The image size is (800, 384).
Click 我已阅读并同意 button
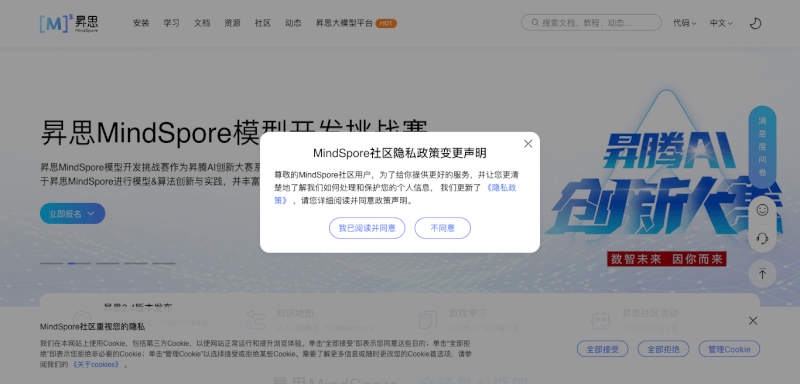[367, 228]
